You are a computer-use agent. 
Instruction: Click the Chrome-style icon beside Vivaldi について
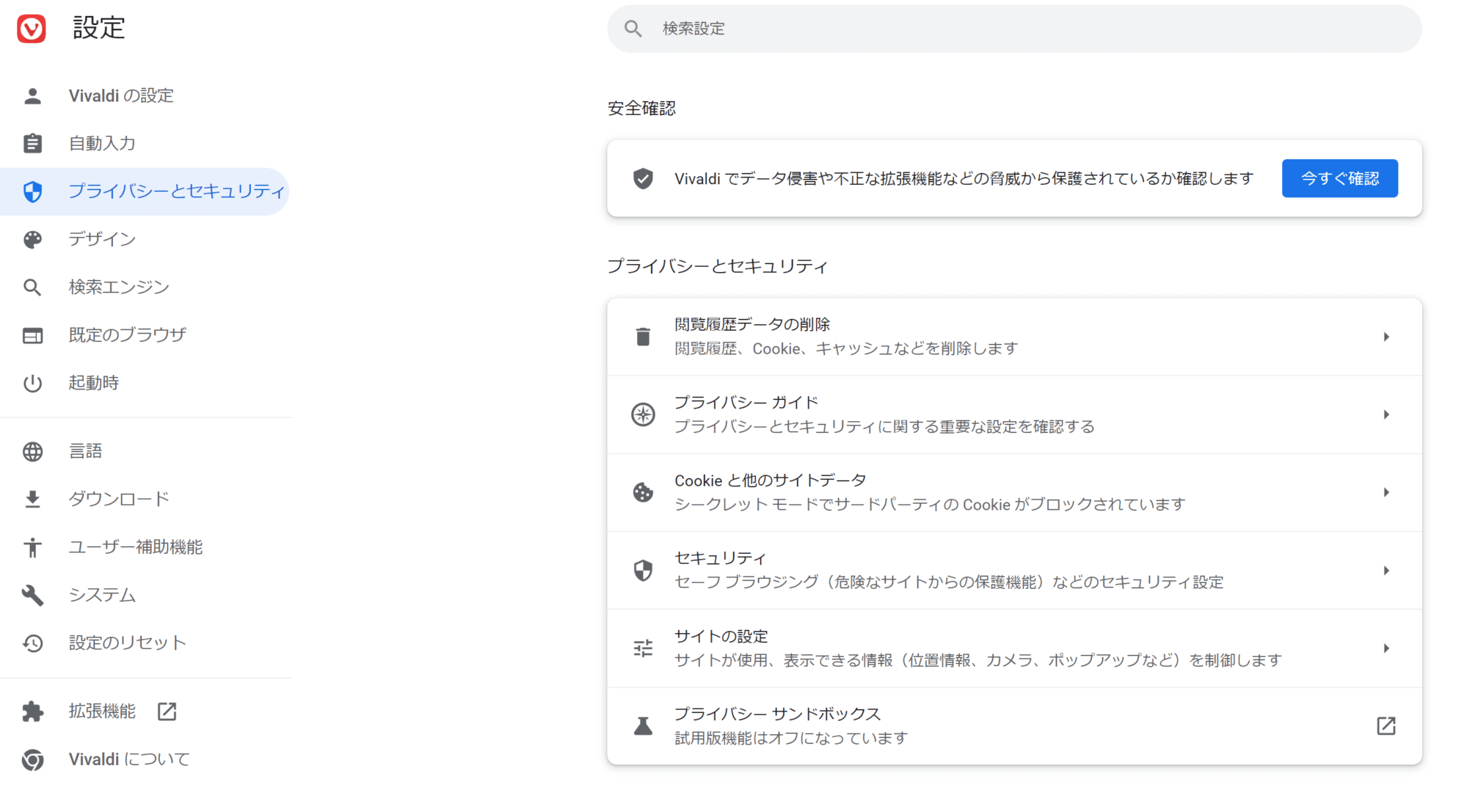(x=32, y=760)
